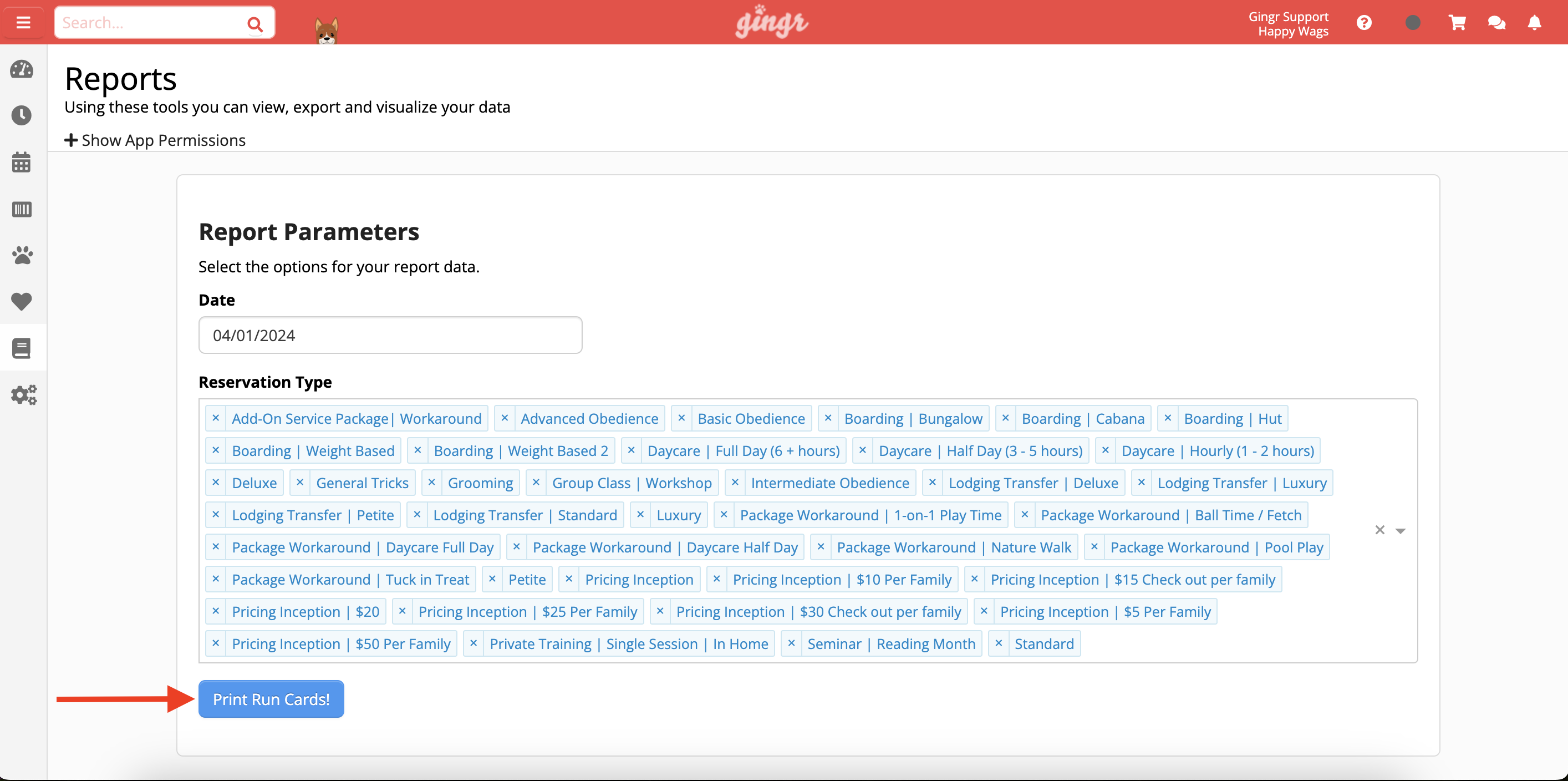Screen dimensions: 1568x781
Task: Open the chat messages icon
Action: click(1496, 23)
